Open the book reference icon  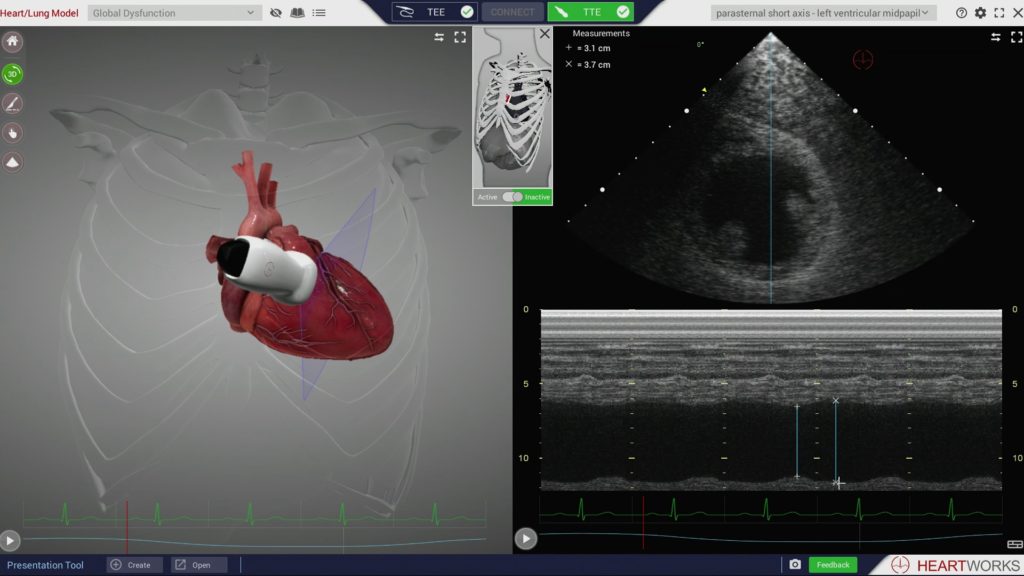pyautogui.click(x=297, y=13)
